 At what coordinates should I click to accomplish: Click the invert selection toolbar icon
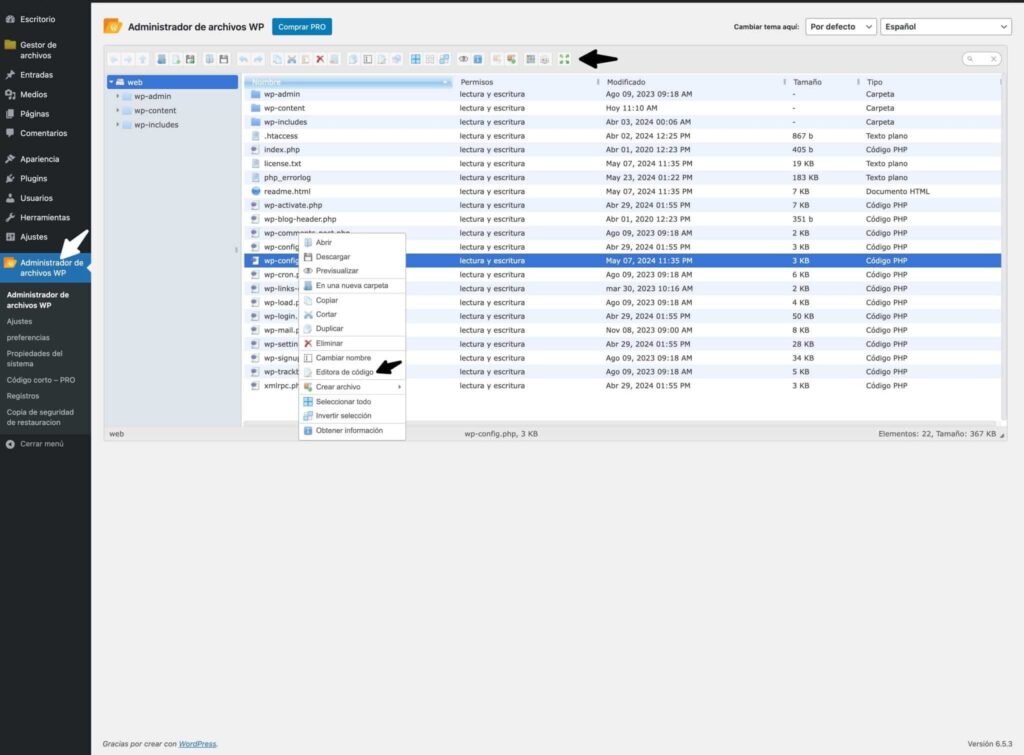click(x=444, y=59)
